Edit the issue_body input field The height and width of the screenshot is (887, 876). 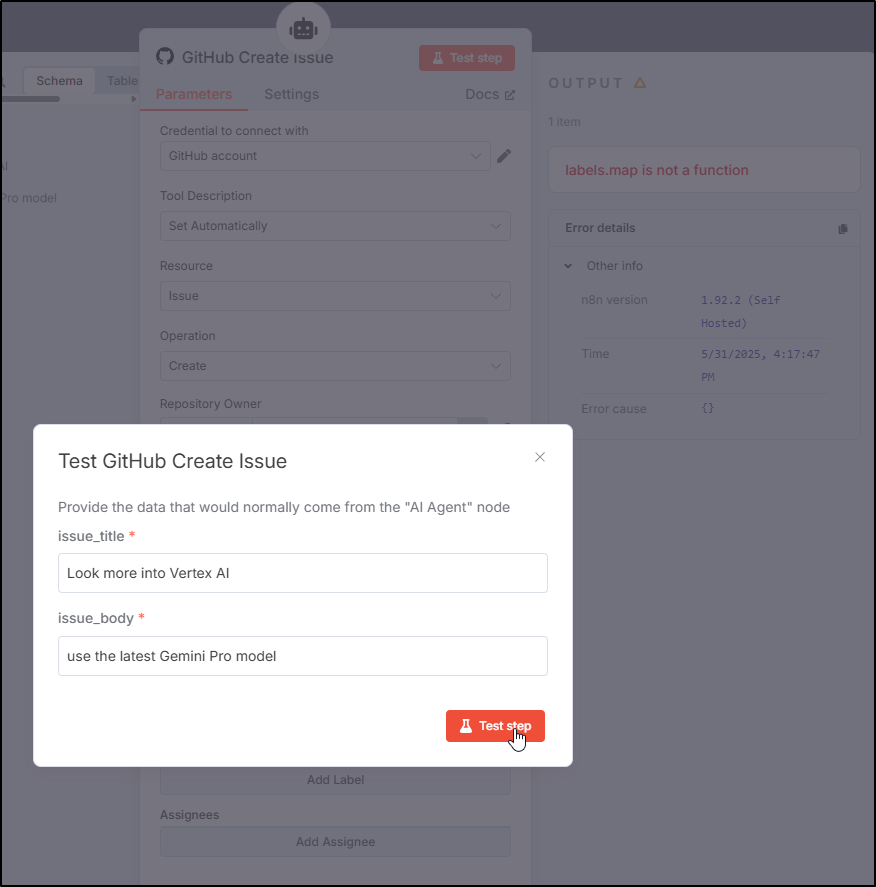(x=303, y=656)
